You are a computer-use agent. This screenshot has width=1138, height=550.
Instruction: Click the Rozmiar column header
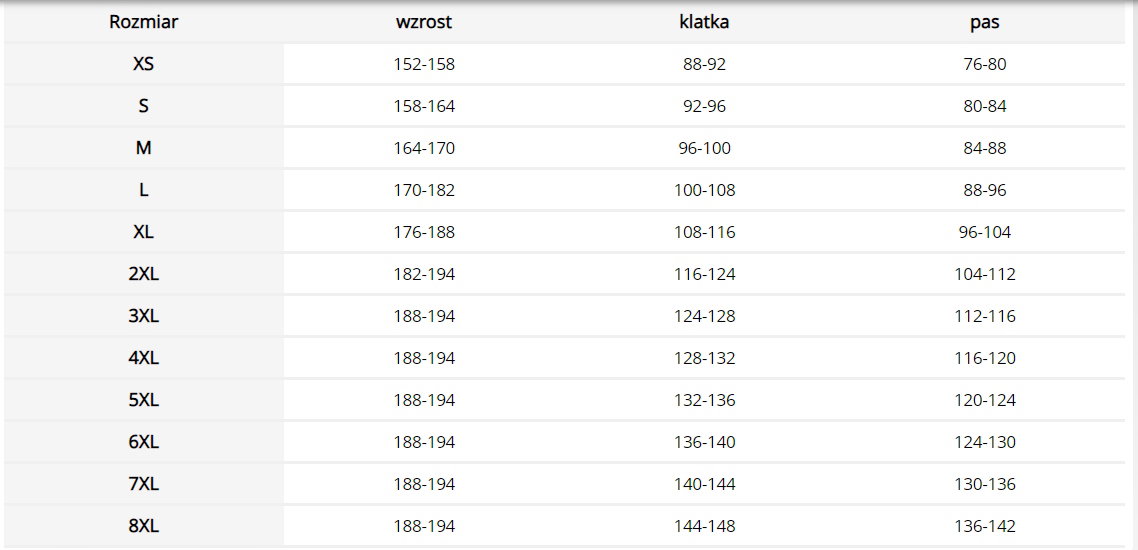click(x=144, y=22)
